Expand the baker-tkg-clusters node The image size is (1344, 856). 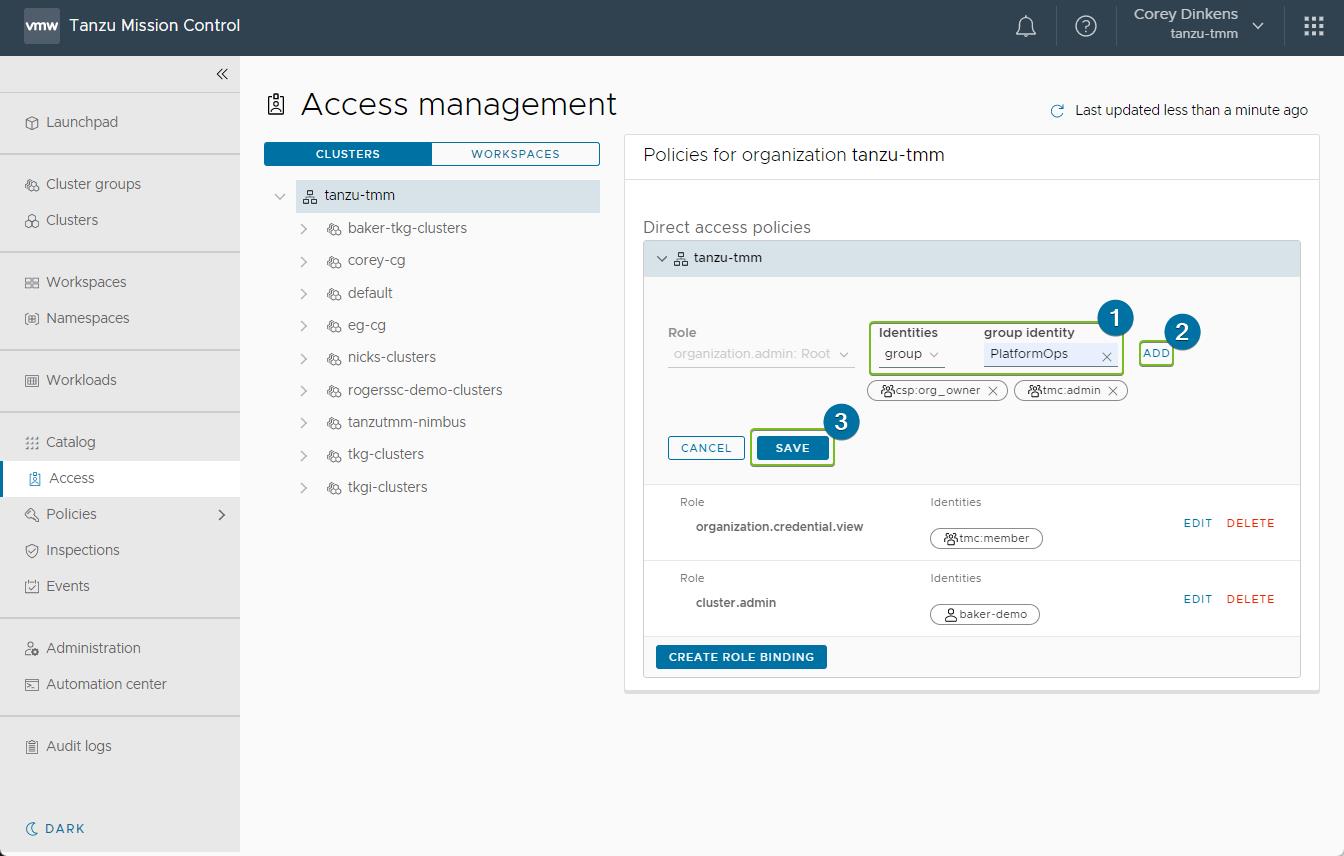click(304, 229)
